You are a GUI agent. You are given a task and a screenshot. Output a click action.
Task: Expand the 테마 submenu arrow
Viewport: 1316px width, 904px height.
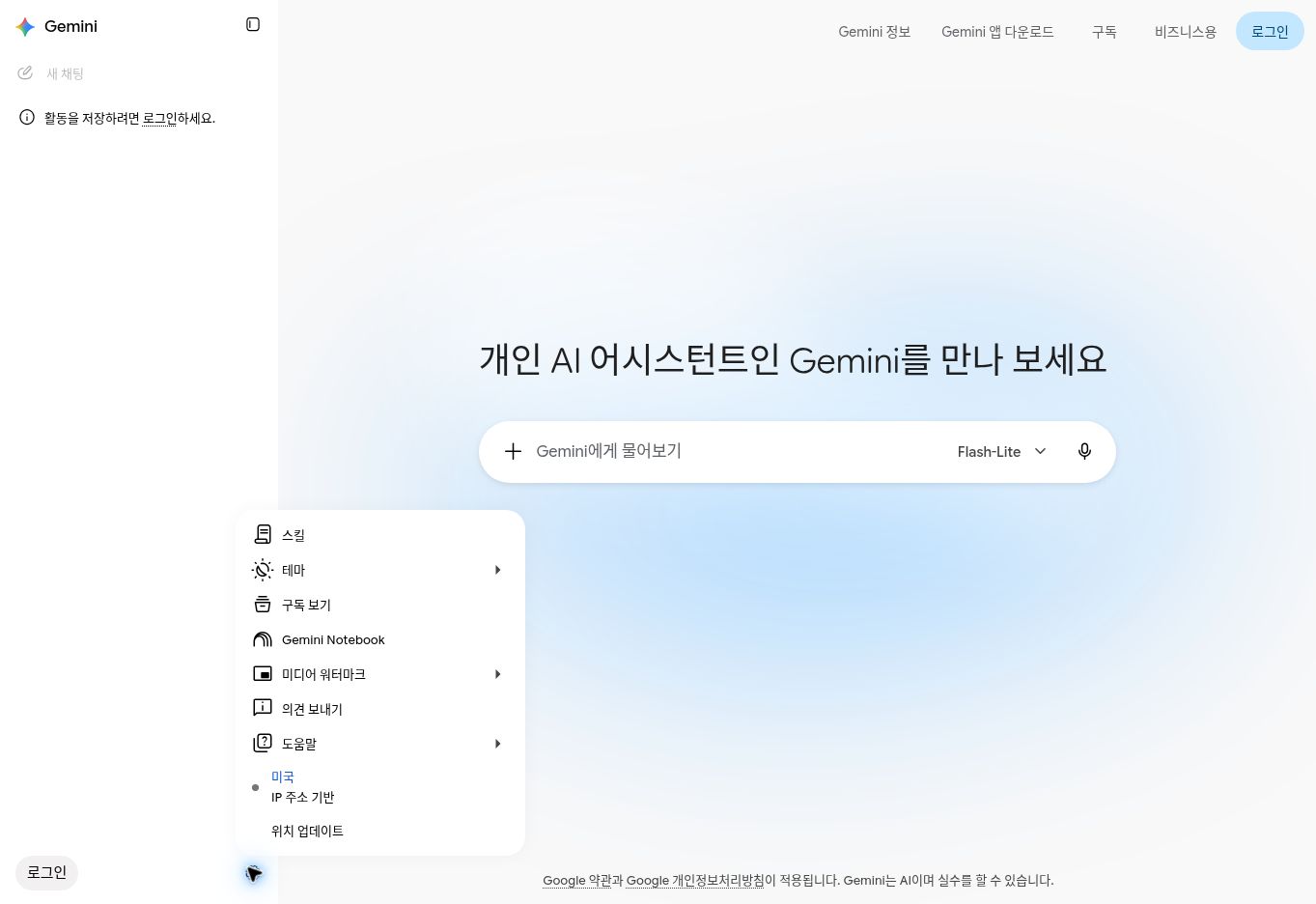(x=497, y=570)
